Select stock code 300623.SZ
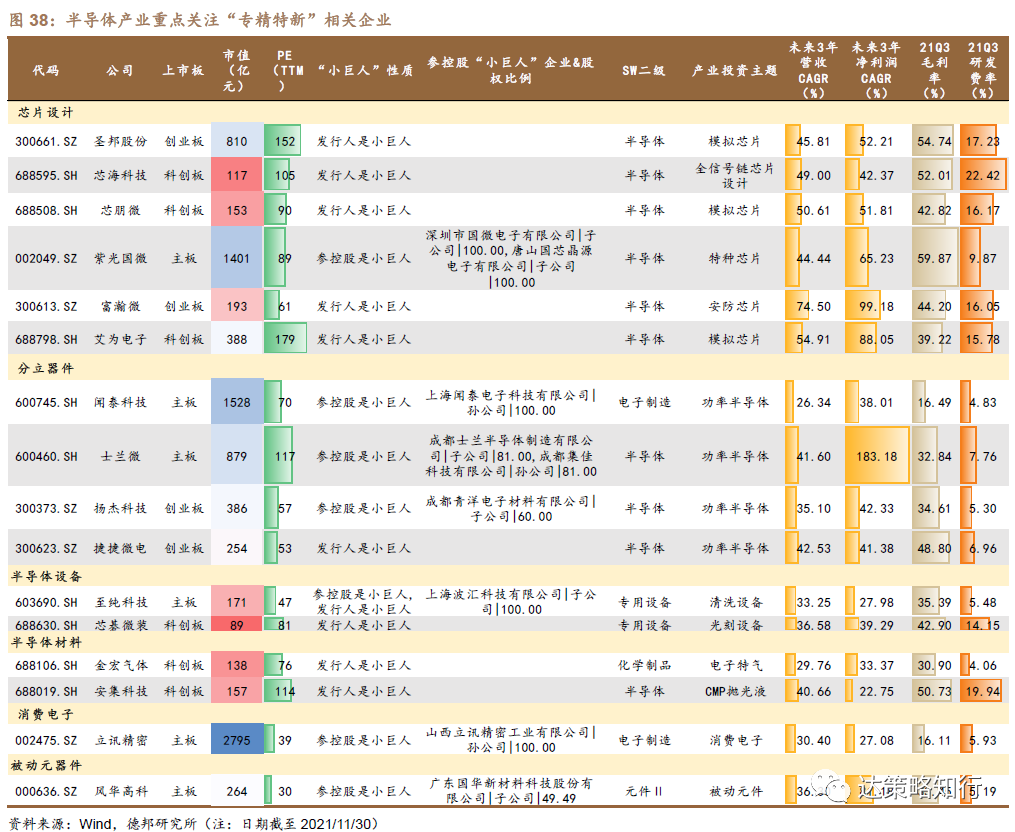Viewport: 1015px width, 832px height. tap(46, 548)
